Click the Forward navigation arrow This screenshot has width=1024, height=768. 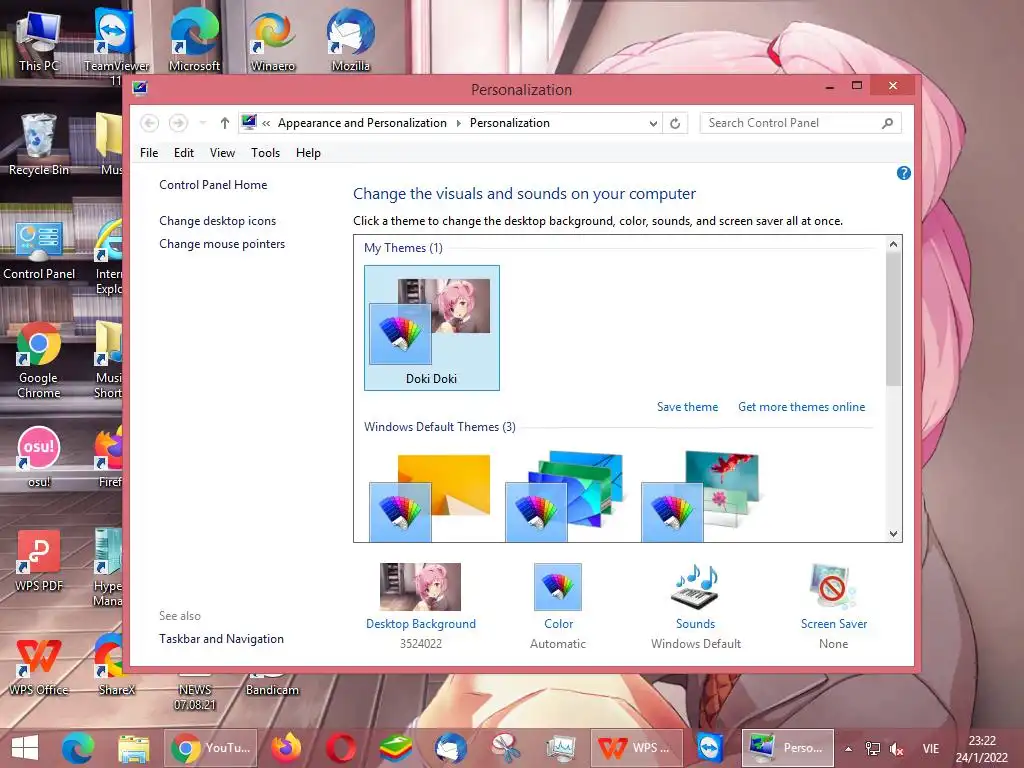(178, 123)
